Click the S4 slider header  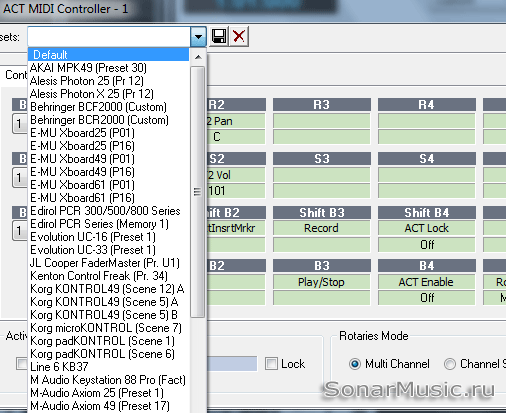[427, 159]
